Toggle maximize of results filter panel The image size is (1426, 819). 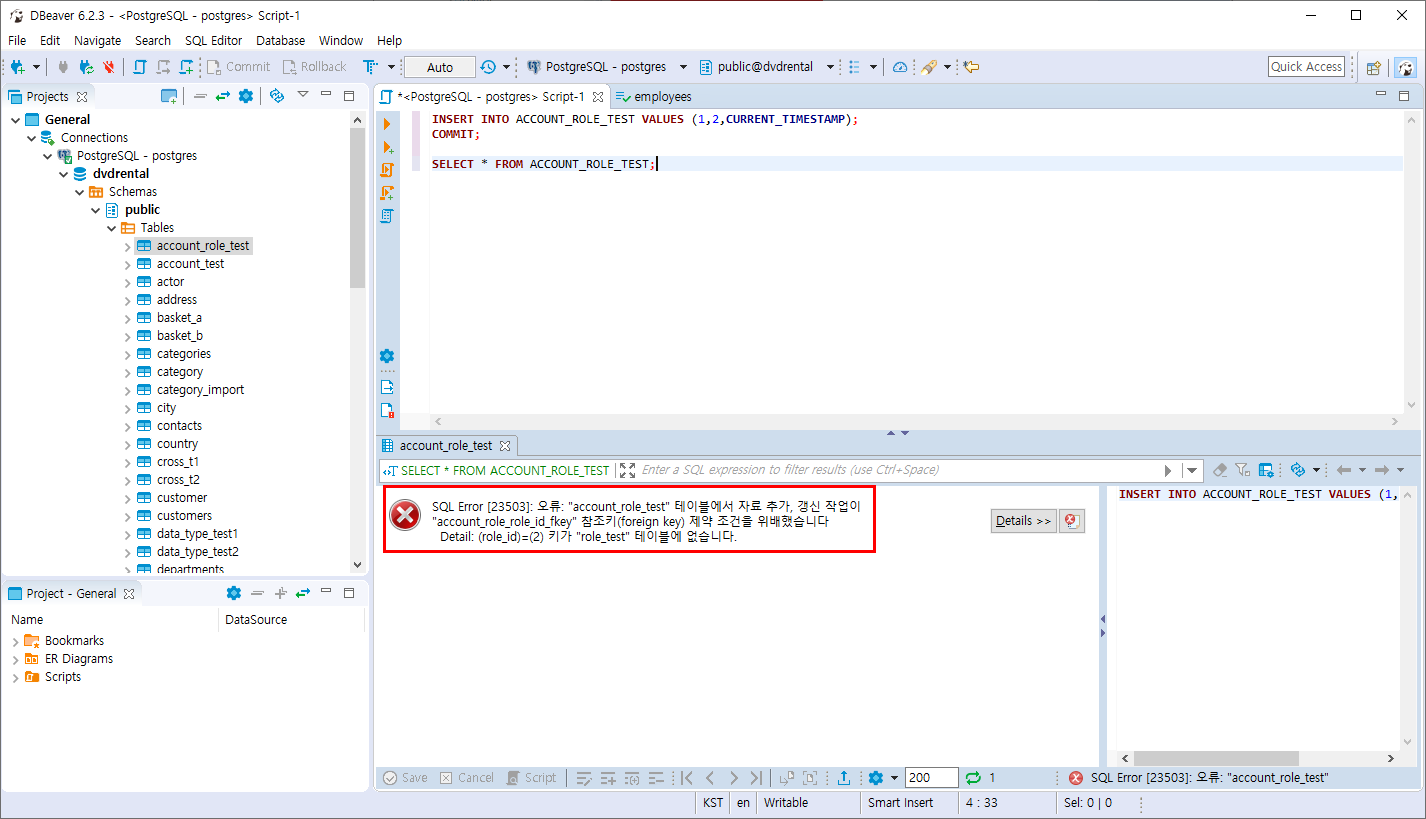click(x=627, y=470)
